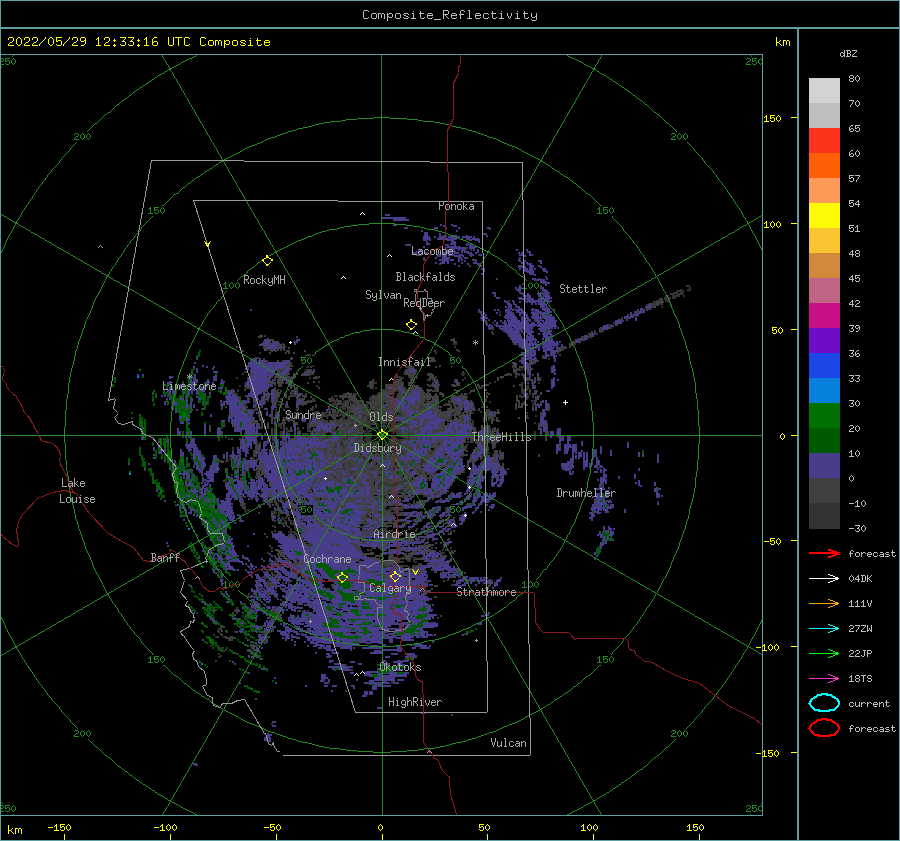Click the HighRiver town label
Viewport: 900px width, 841px height.
[x=415, y=702]
